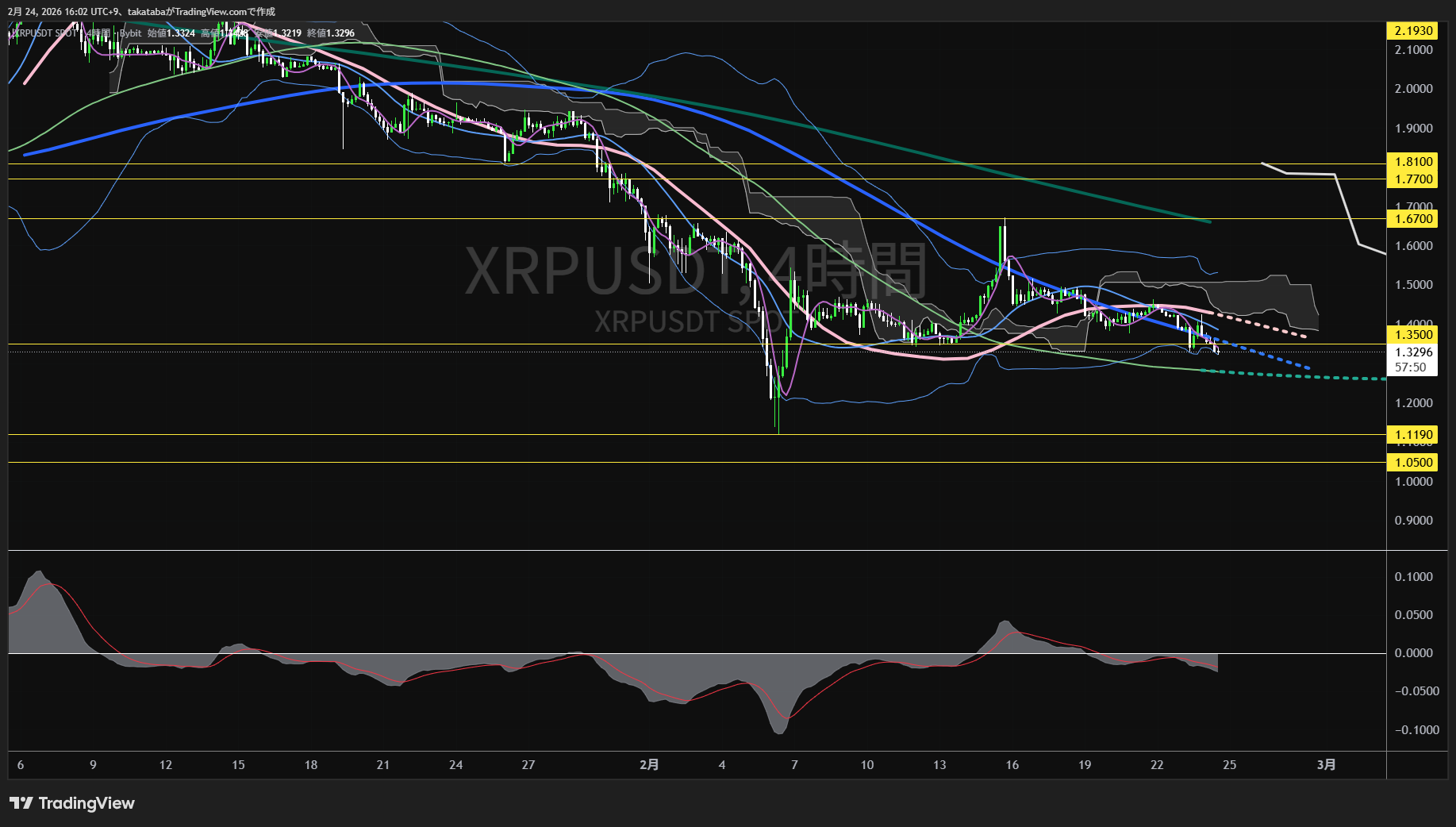Screen dimensions: 1456x827
Task: Click the 1.0000 price axis value
Action: (1413, 482)
